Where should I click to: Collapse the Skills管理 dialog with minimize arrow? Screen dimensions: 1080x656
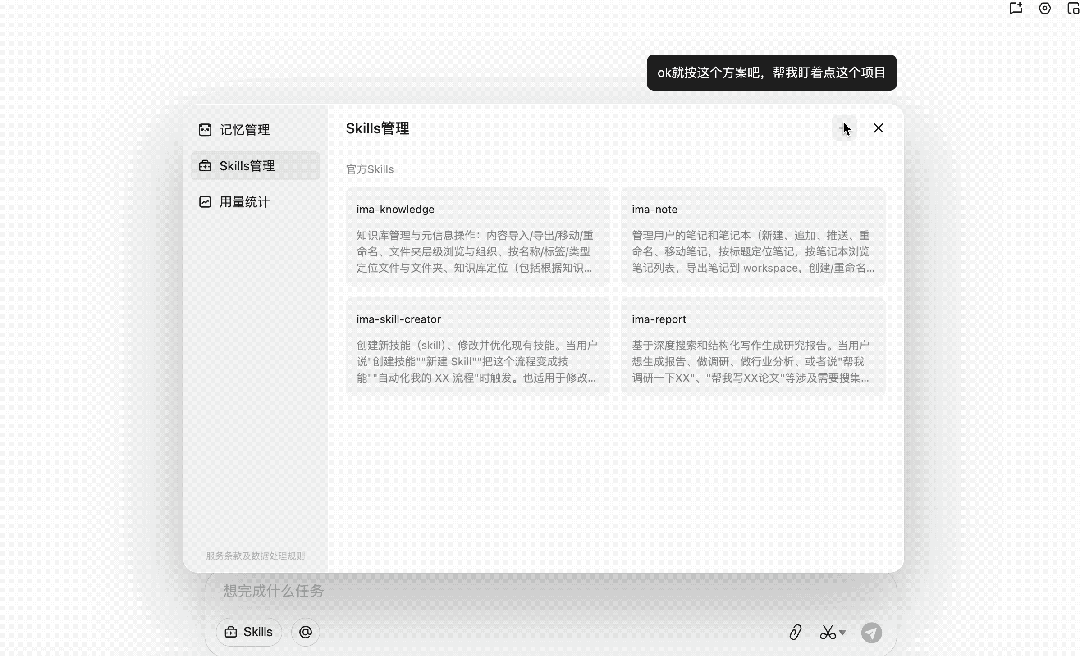pyautogui.click(x=845, y=128)
